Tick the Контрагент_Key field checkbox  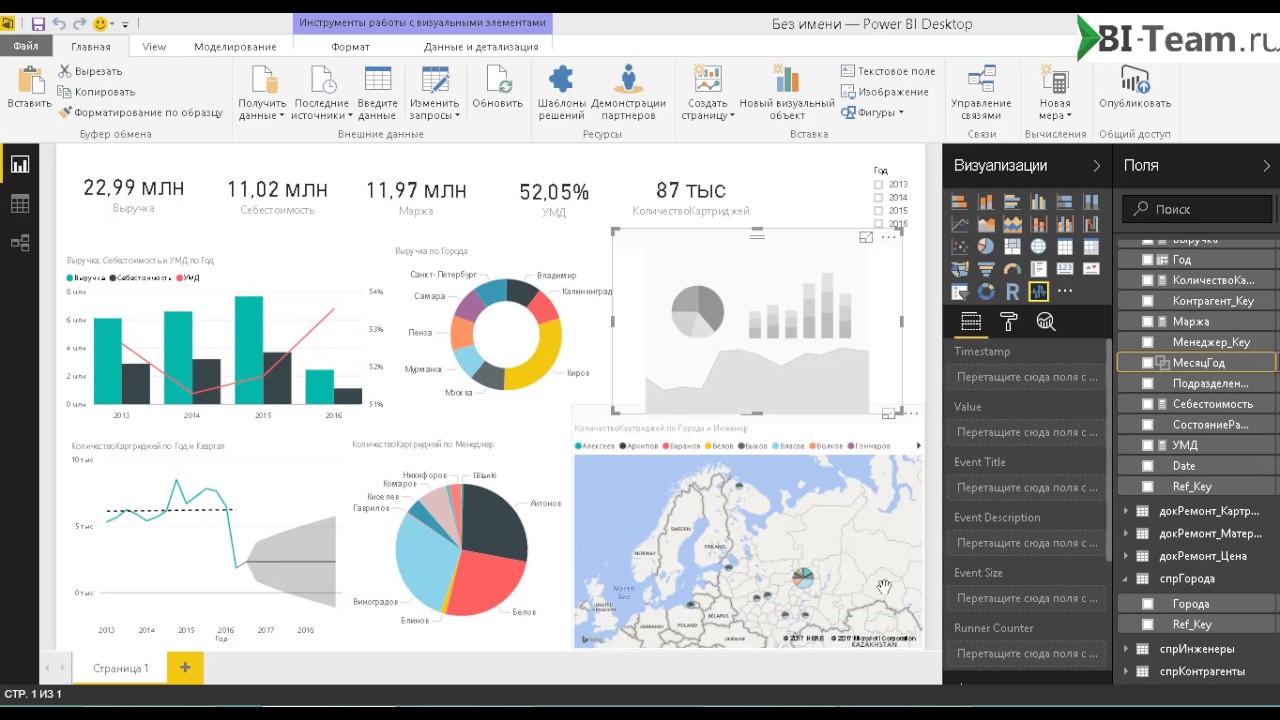click(1148, 301)
